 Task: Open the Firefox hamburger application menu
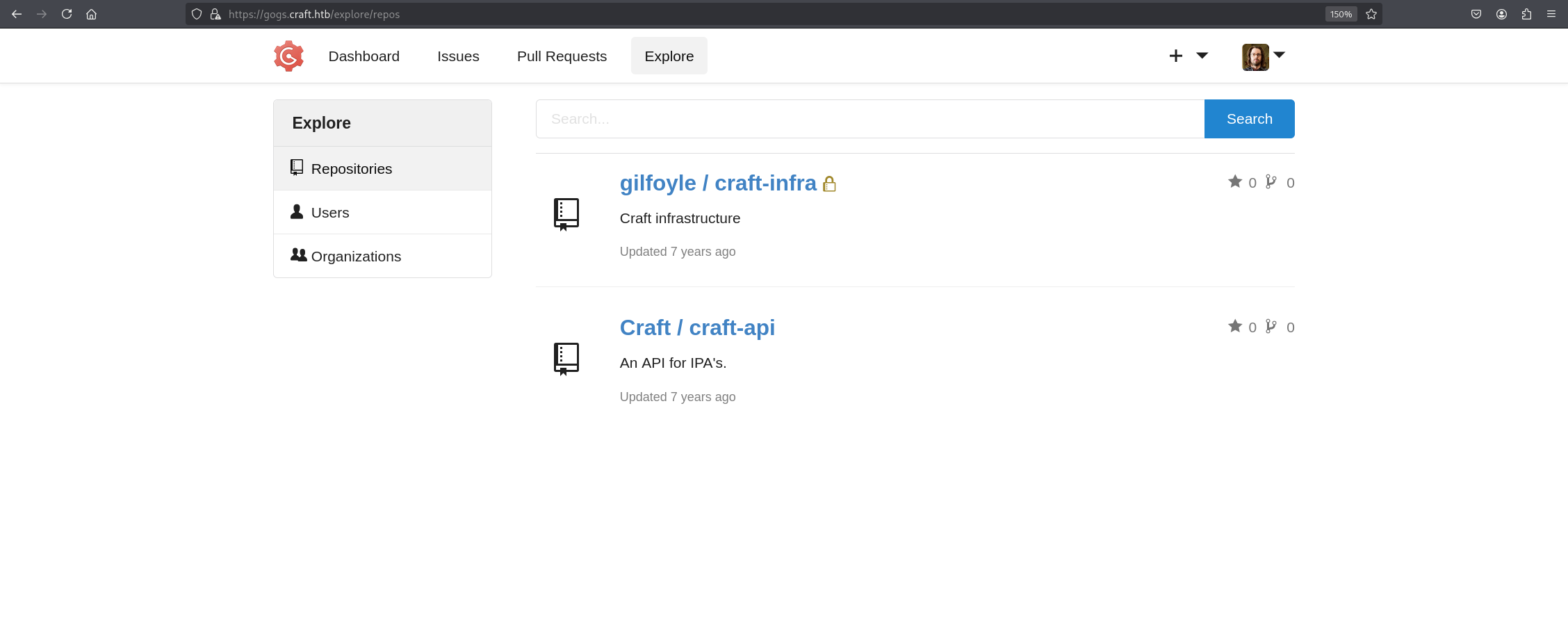(1551, 14)
